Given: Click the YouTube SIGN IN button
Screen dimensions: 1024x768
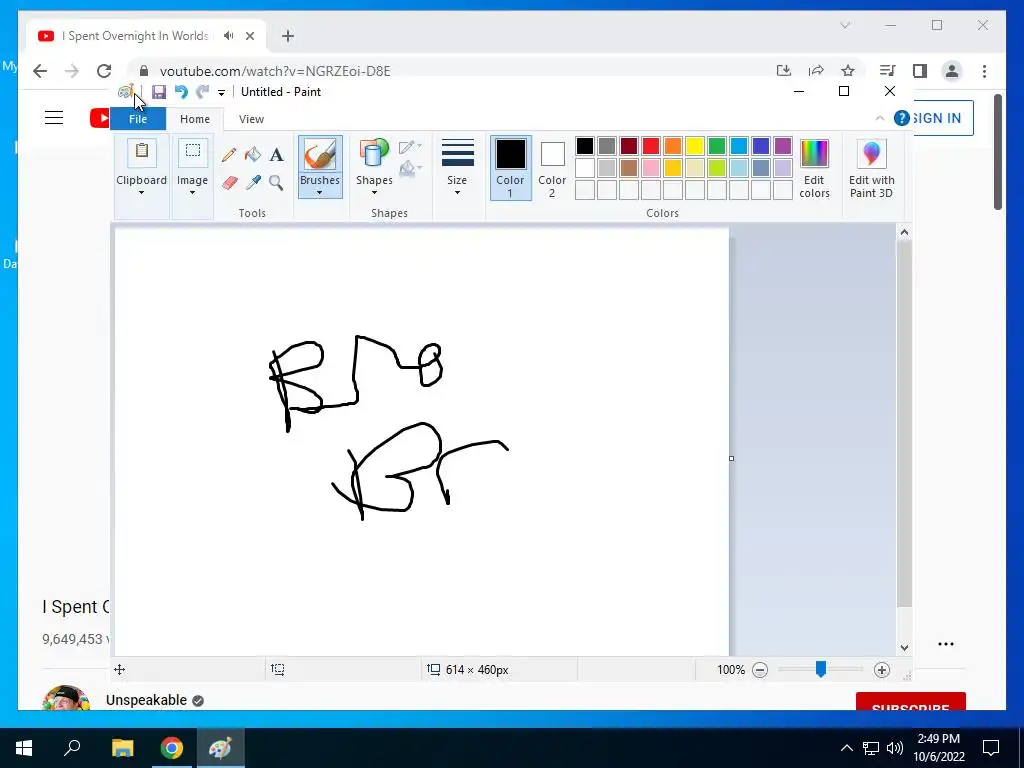Looking at the screenshot, I should click(940, 118).
